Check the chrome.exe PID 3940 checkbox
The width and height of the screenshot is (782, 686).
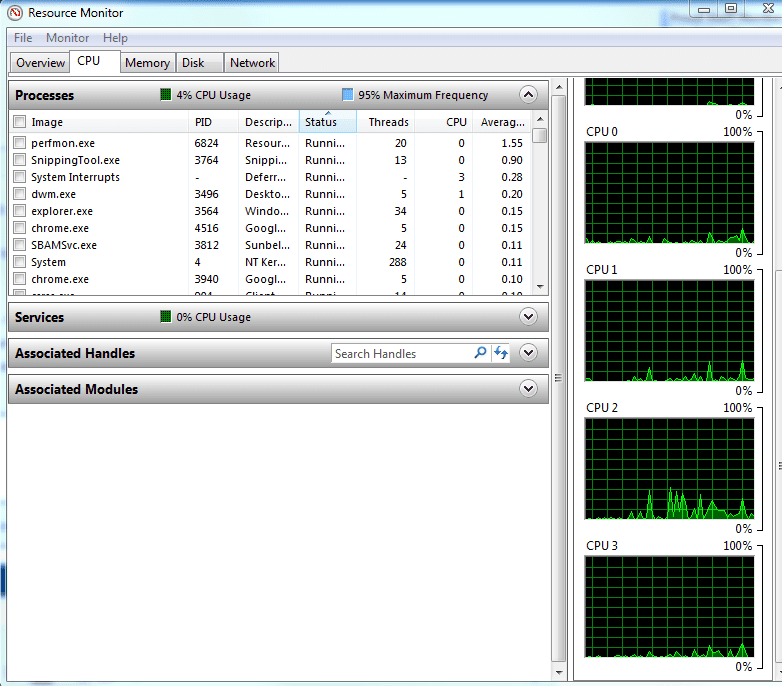[19, 279]
